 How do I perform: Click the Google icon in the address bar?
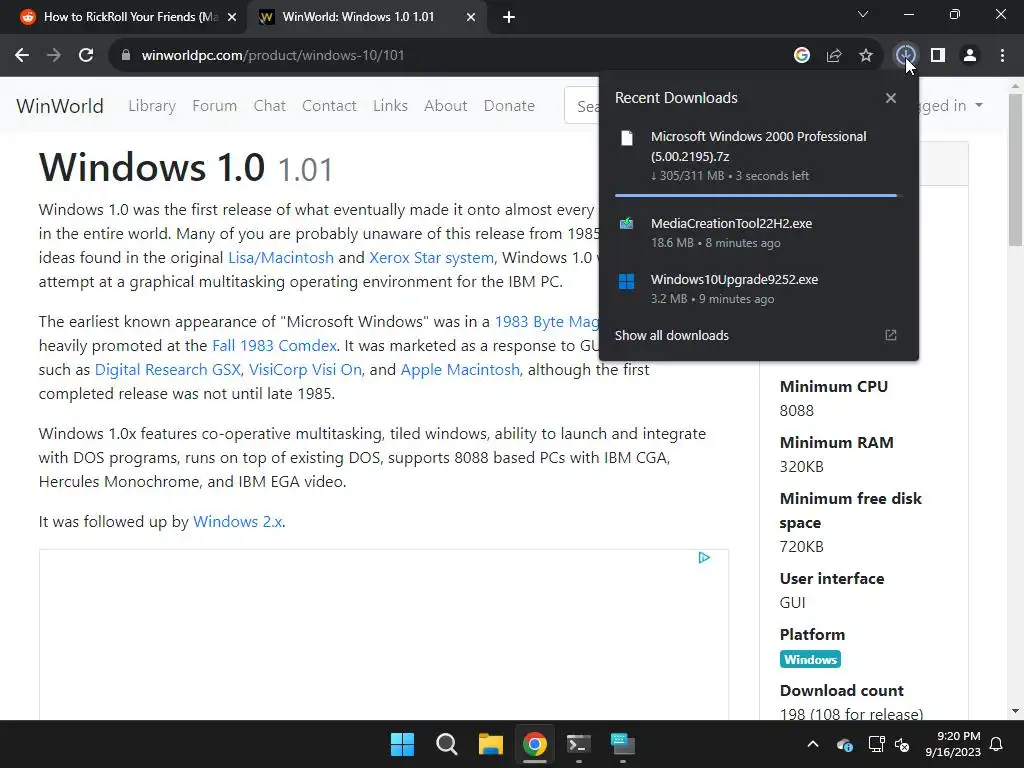click(x=802, y=56)
